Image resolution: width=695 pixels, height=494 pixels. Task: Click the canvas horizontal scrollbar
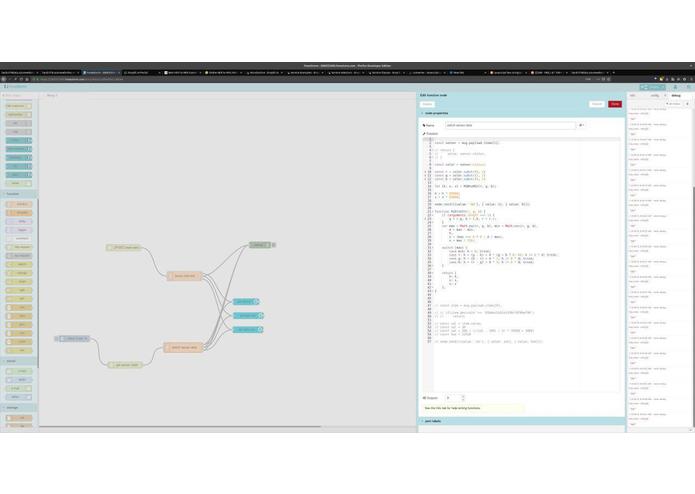tap(180, 427)
